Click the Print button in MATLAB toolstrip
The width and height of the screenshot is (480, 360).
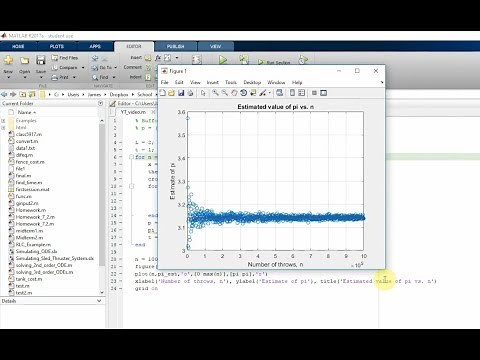(x=60, y=77)
